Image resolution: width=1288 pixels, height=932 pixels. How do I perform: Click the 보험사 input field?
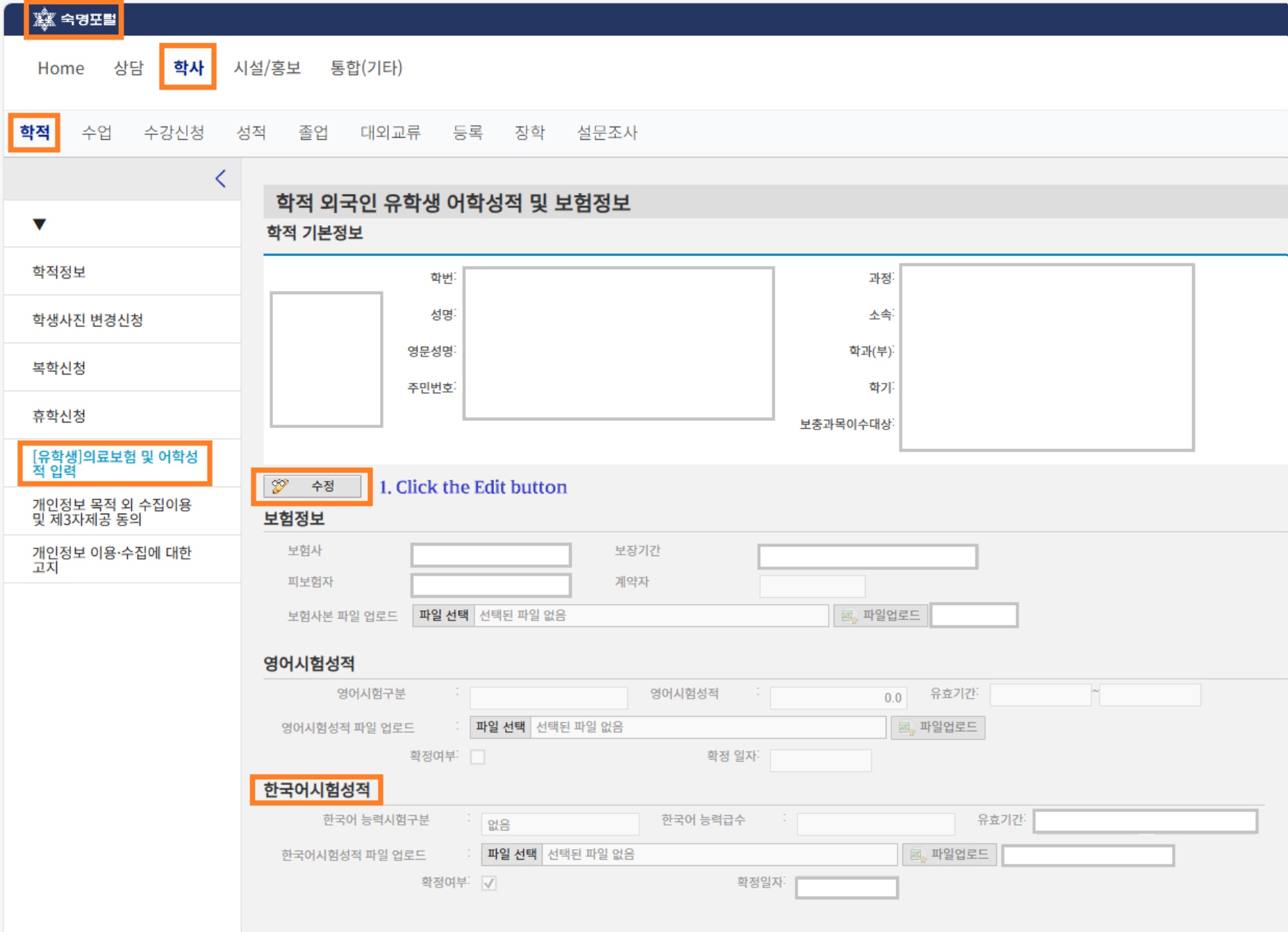pyautogui.click(x=491, y=555)
